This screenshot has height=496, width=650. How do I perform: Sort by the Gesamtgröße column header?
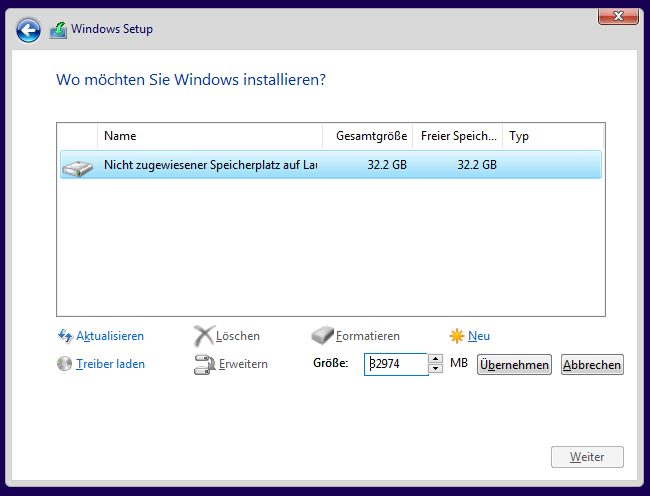[x=368, y=136]
